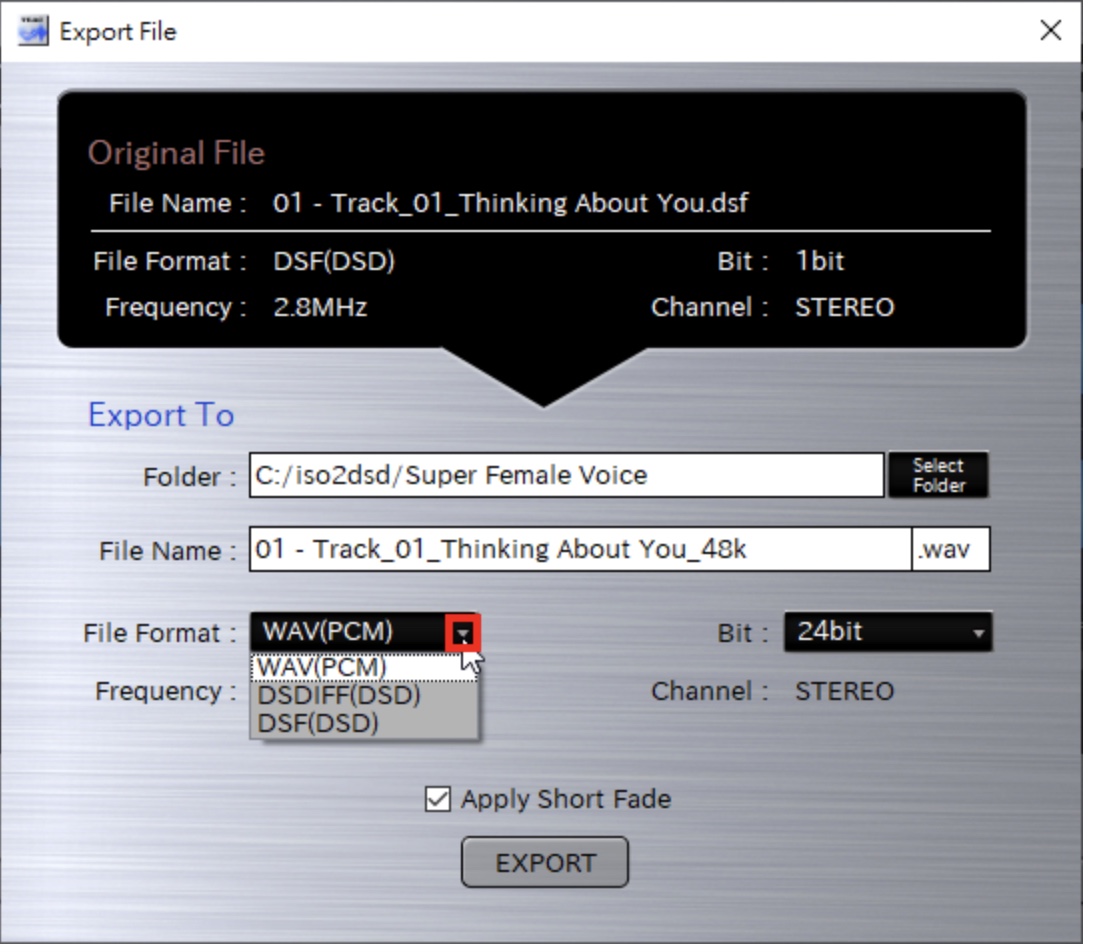Click the 2.8MHz frequency value
Image resolution: width=1102 pixels, height=952 pixels.
[x=320, y=308]
